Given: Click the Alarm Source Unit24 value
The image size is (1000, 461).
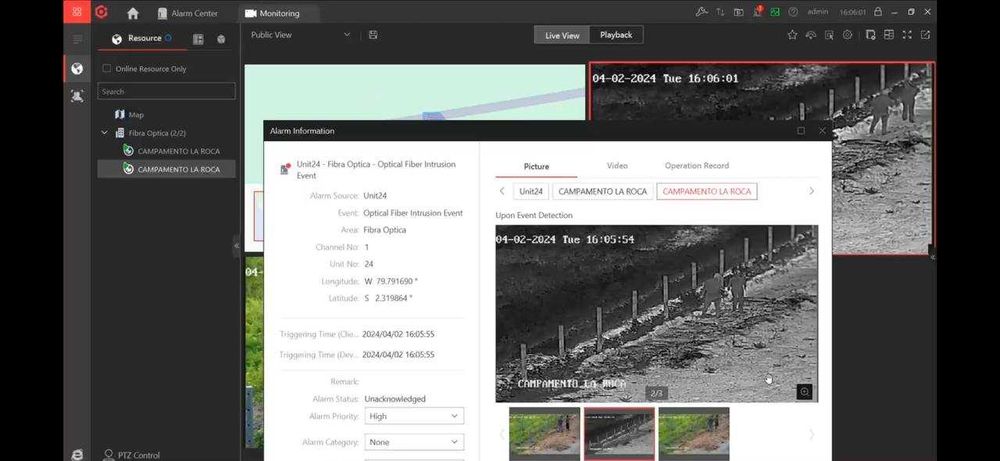Looking at the screenshot, I should click(x=375, y=196).
